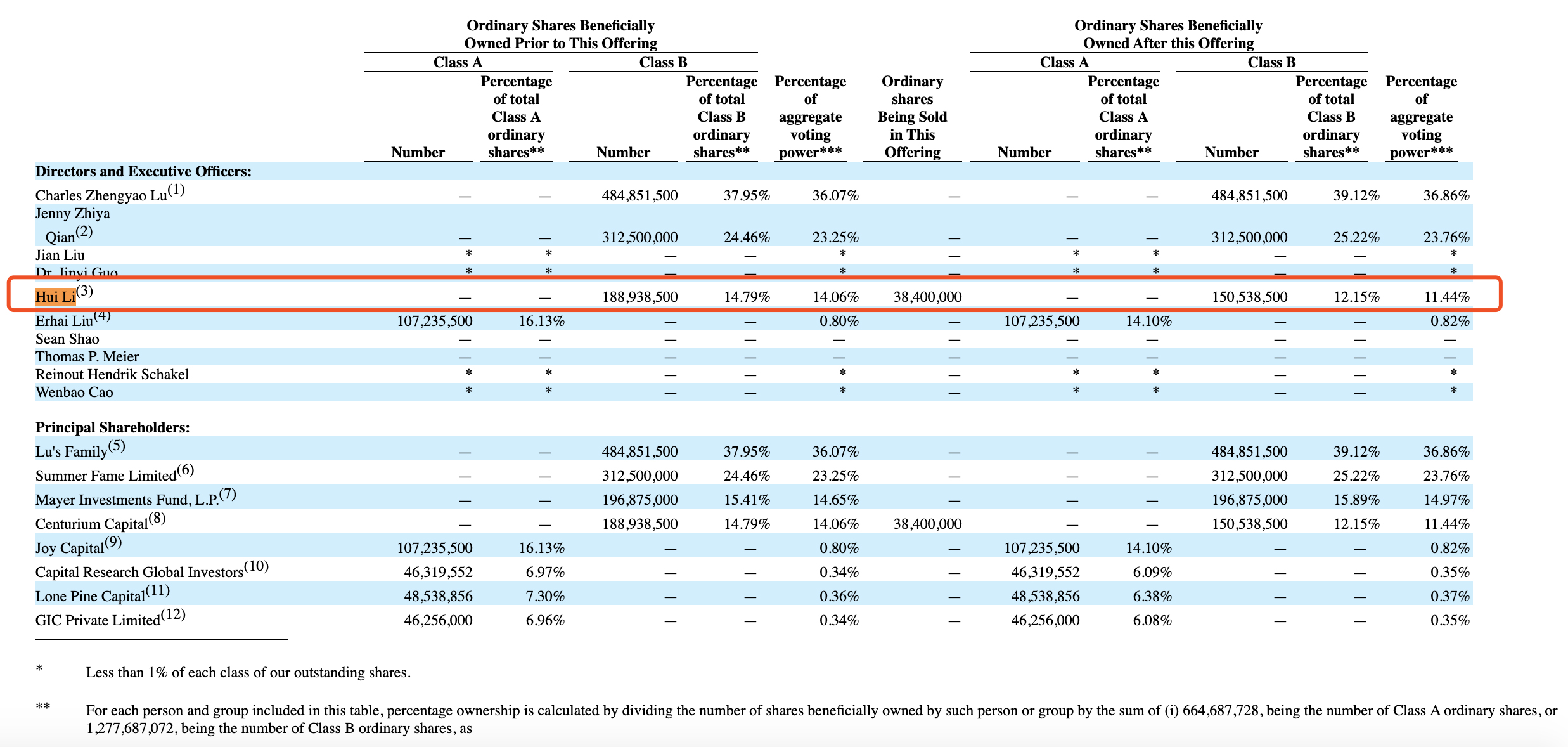
Task: Click Capital Research Global Investors name
Action: pos(139,572)
